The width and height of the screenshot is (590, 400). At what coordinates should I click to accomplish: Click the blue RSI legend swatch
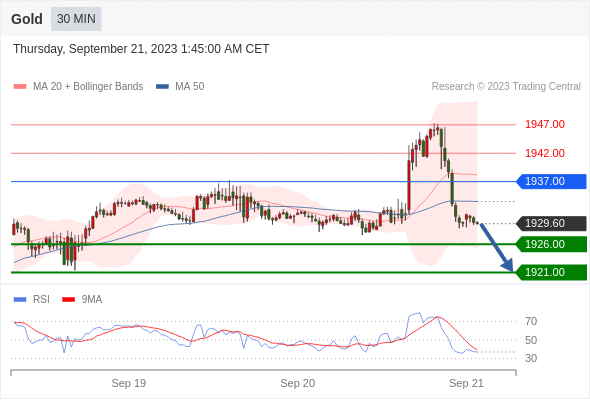(20, 300)
